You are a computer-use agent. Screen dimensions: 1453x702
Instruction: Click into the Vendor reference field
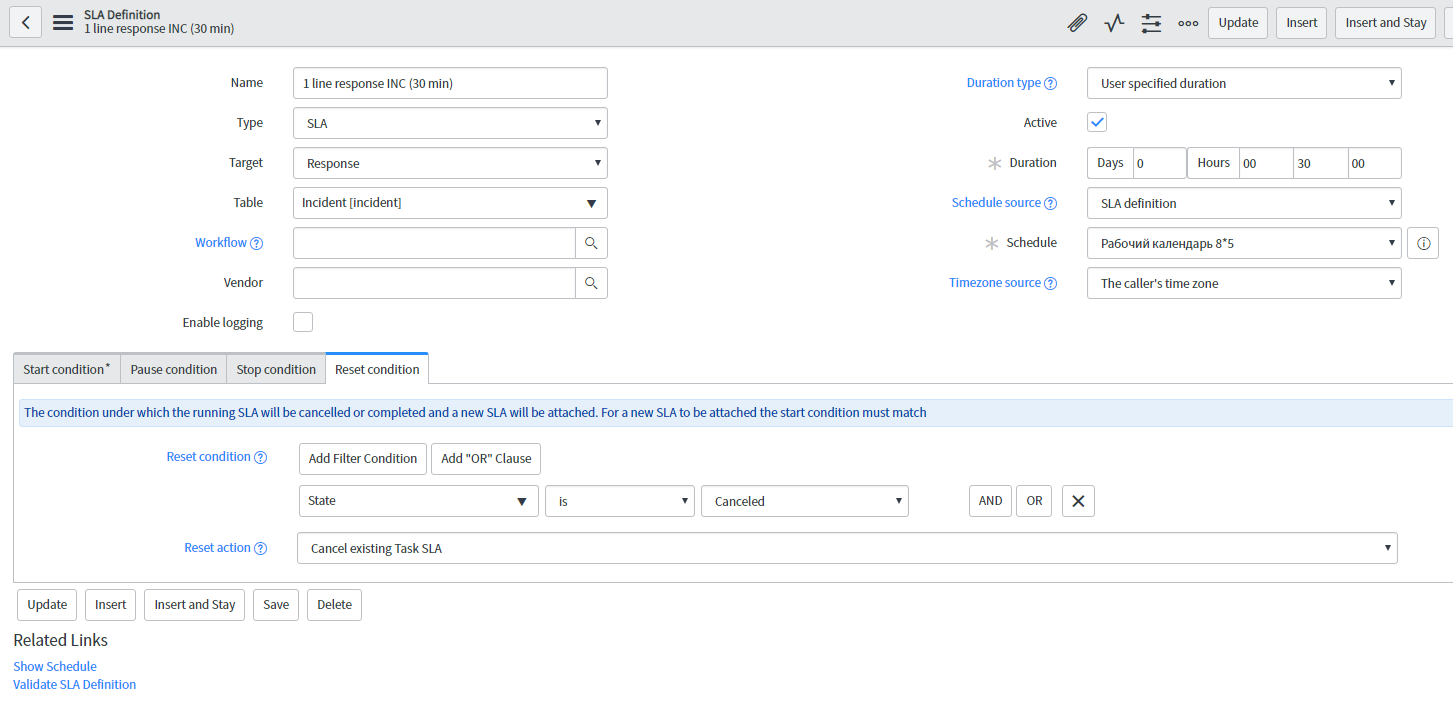click(x=434, y=283)
